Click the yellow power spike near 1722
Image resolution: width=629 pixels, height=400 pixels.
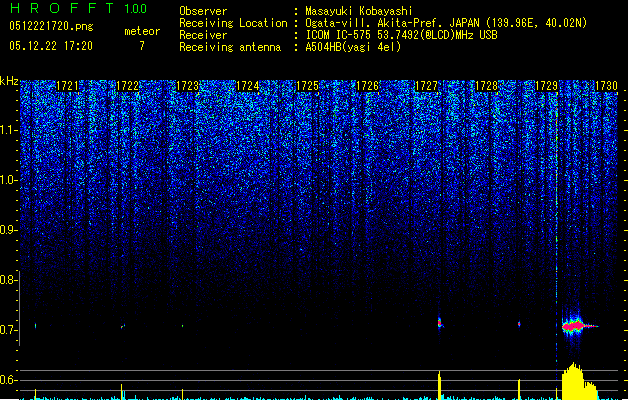pyautogui.click(x=122, y=392)
